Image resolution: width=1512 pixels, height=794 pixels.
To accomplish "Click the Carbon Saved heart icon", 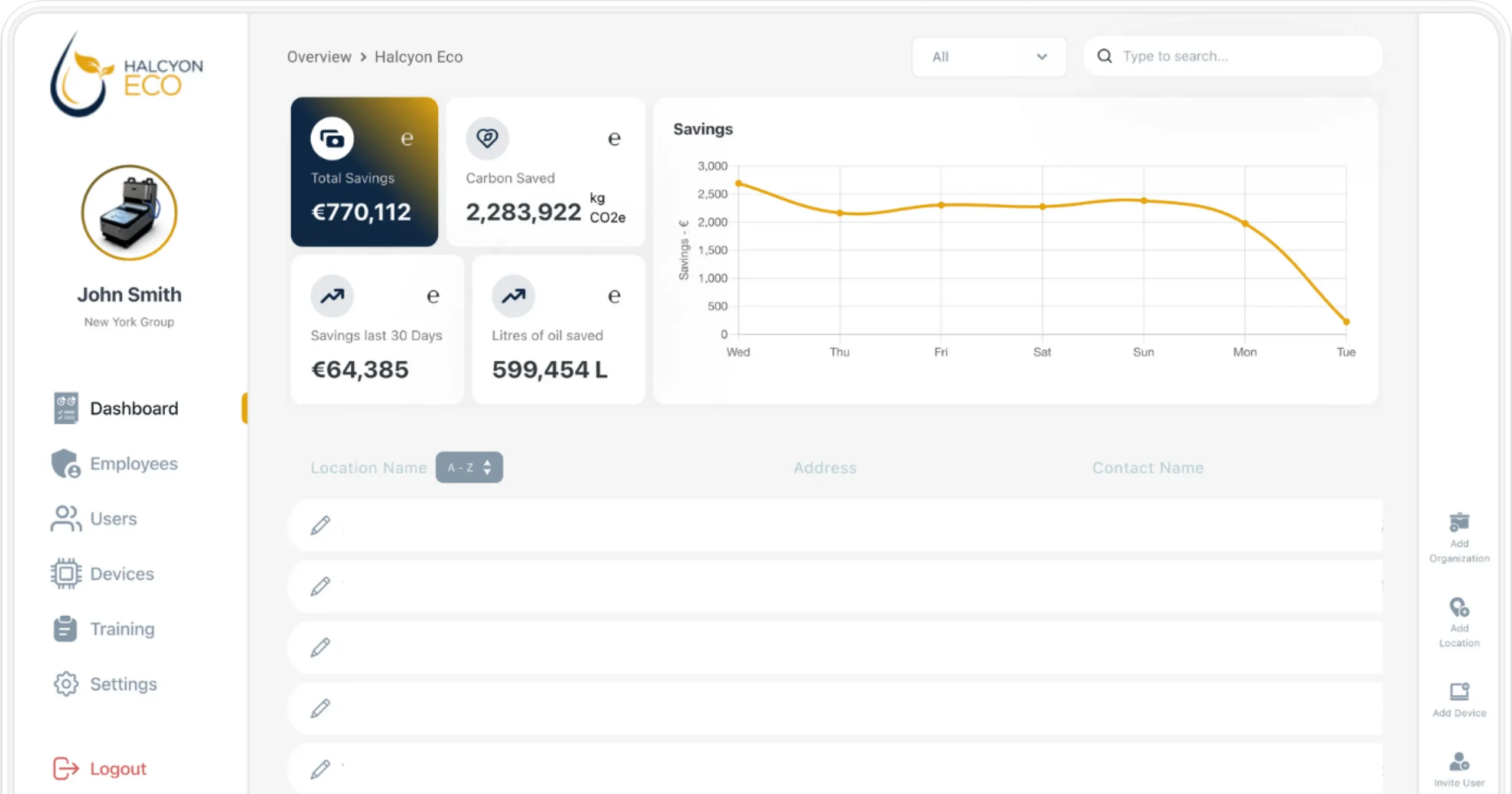I will pos(487,138).
